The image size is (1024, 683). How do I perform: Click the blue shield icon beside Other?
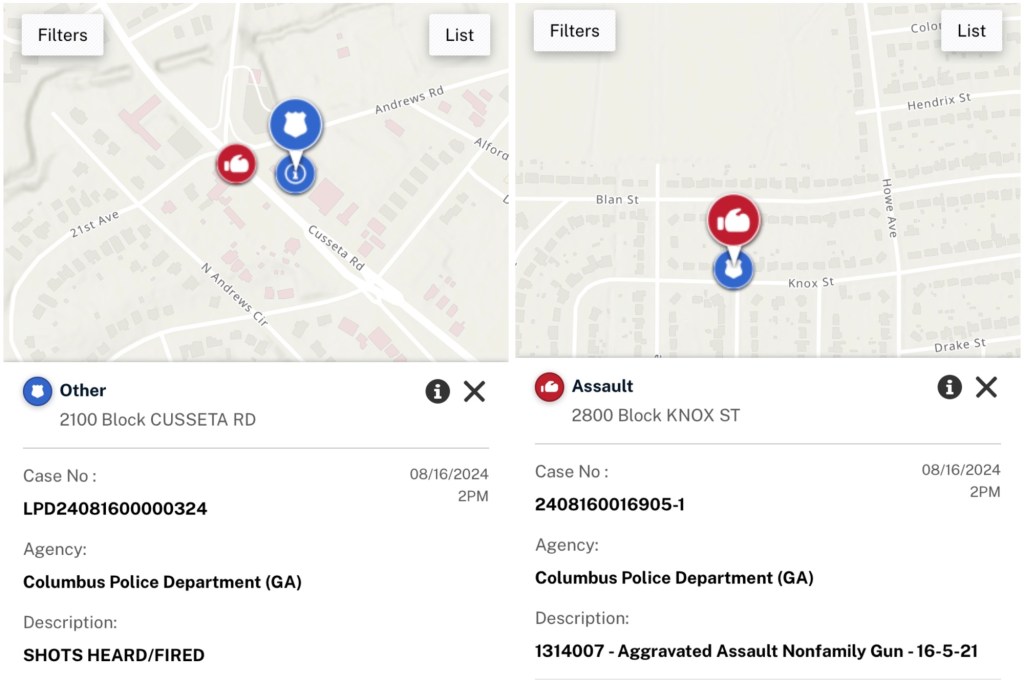pyautogui.click(x=37, y=391)
